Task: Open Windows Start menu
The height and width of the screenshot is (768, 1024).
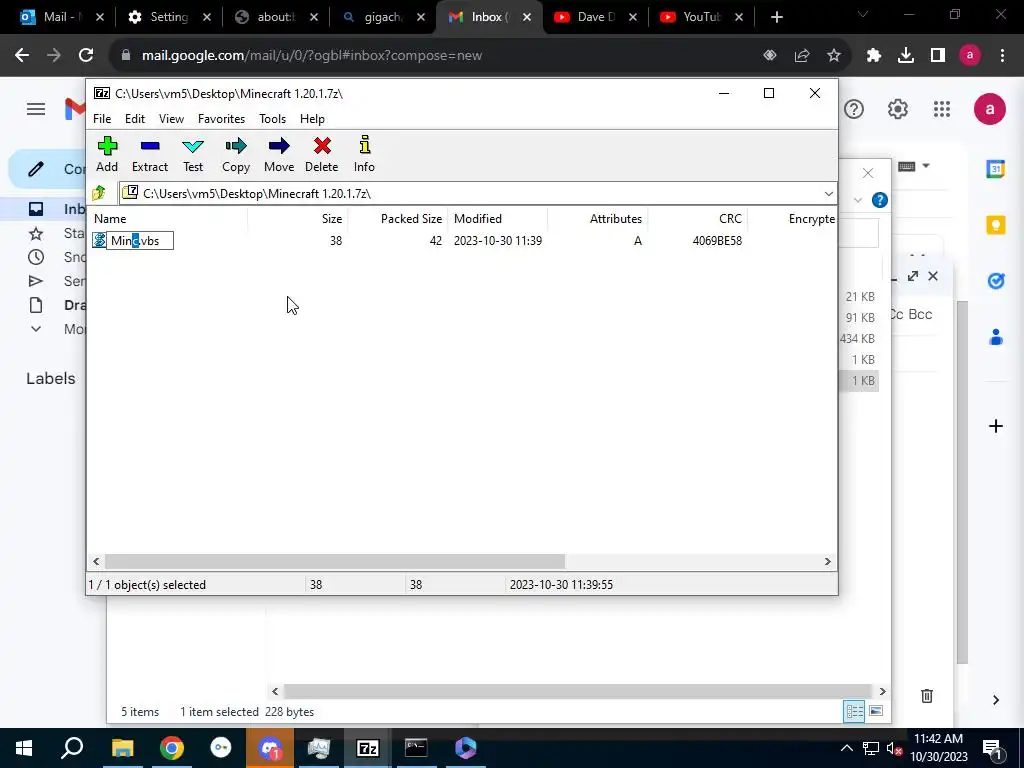Action: coord(24,748)
